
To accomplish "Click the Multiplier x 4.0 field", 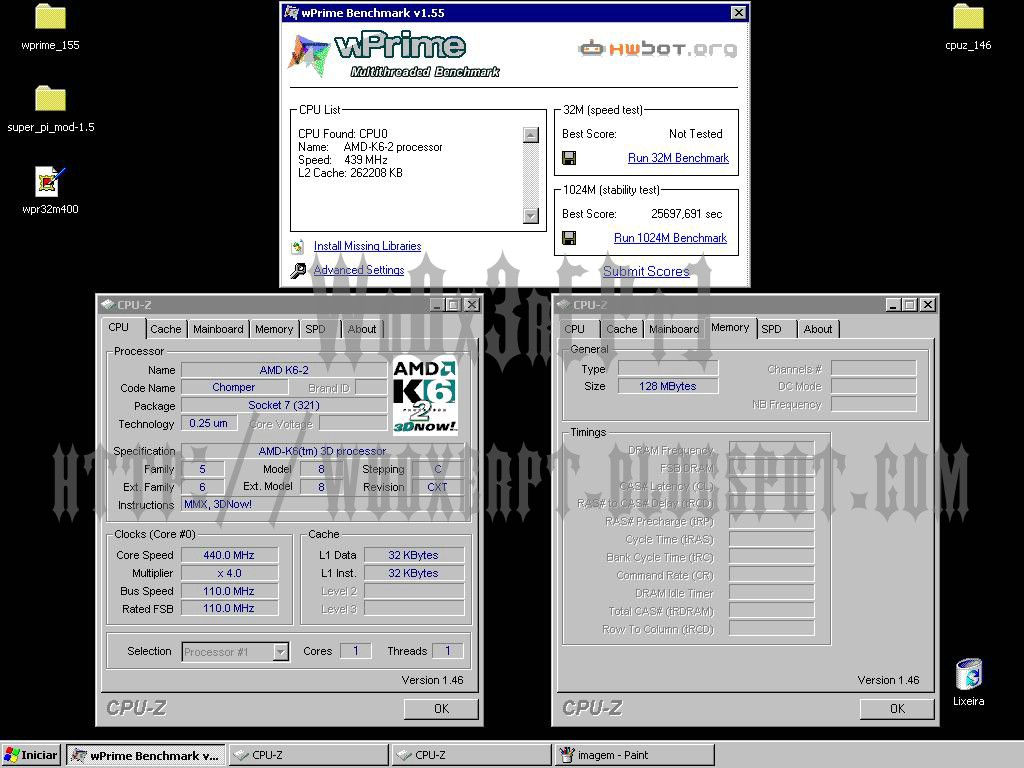I will pyautogui.click(x=229, y=573).
